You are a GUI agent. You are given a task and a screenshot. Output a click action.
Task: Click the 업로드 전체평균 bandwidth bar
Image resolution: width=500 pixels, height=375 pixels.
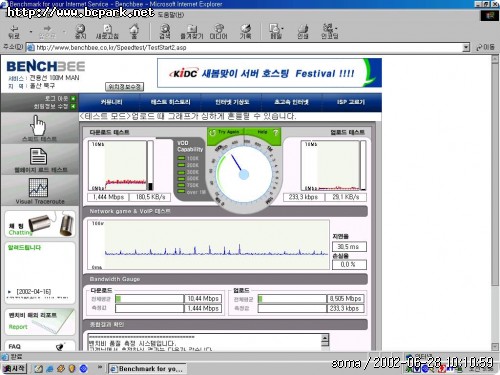pos(292,299)
